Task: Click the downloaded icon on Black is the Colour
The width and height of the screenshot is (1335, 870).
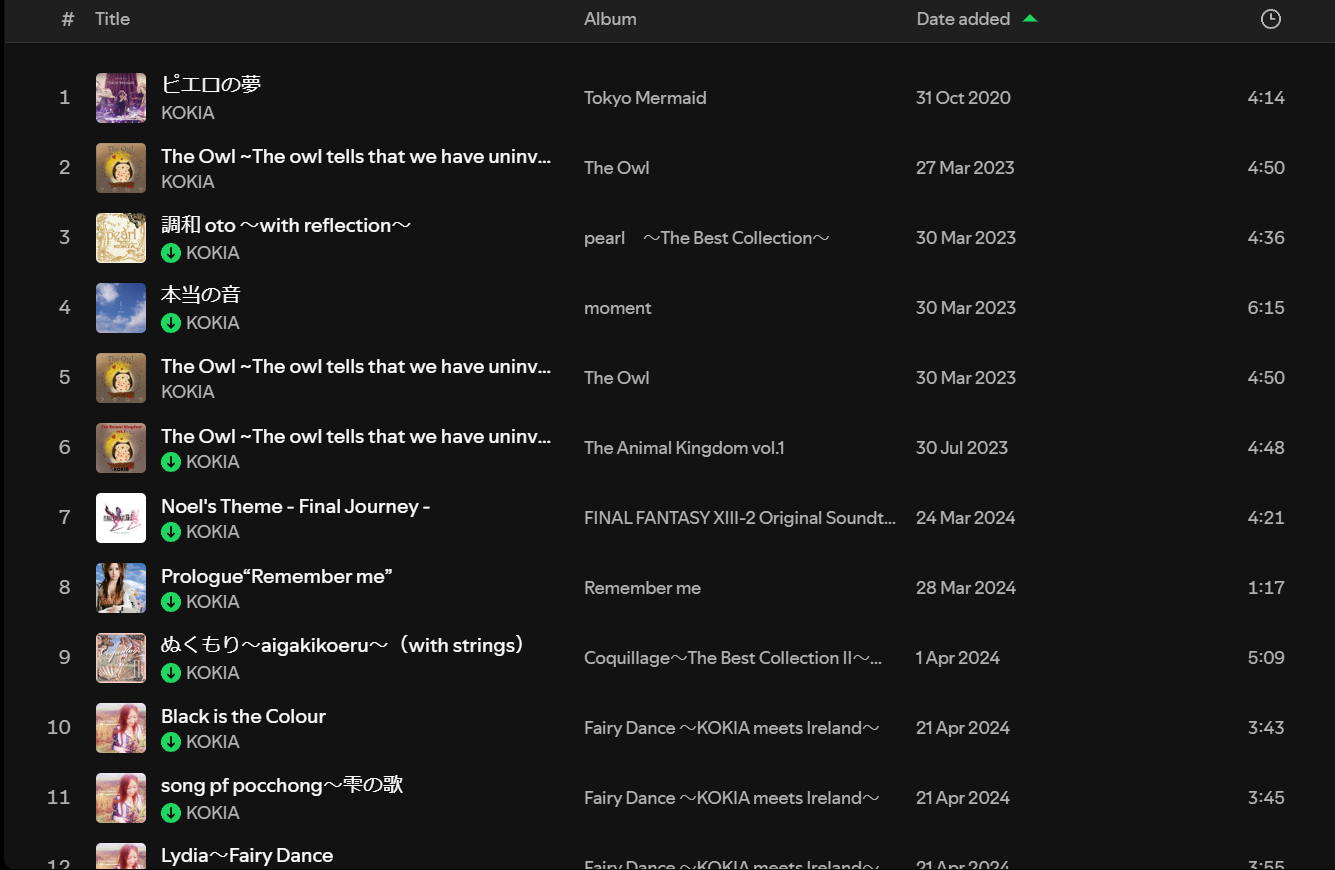Action: tap(171, 742)
